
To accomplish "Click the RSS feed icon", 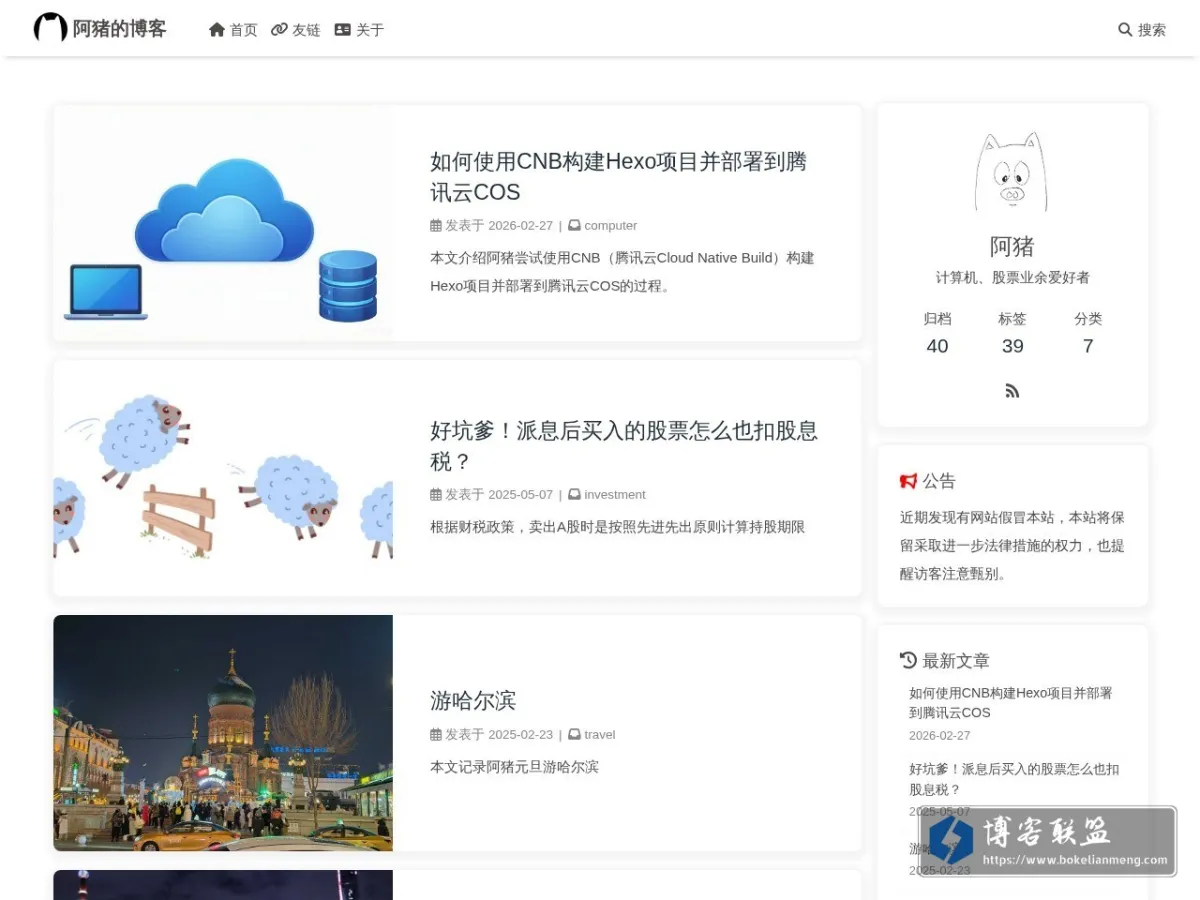I will click(x=1012, y=391).
